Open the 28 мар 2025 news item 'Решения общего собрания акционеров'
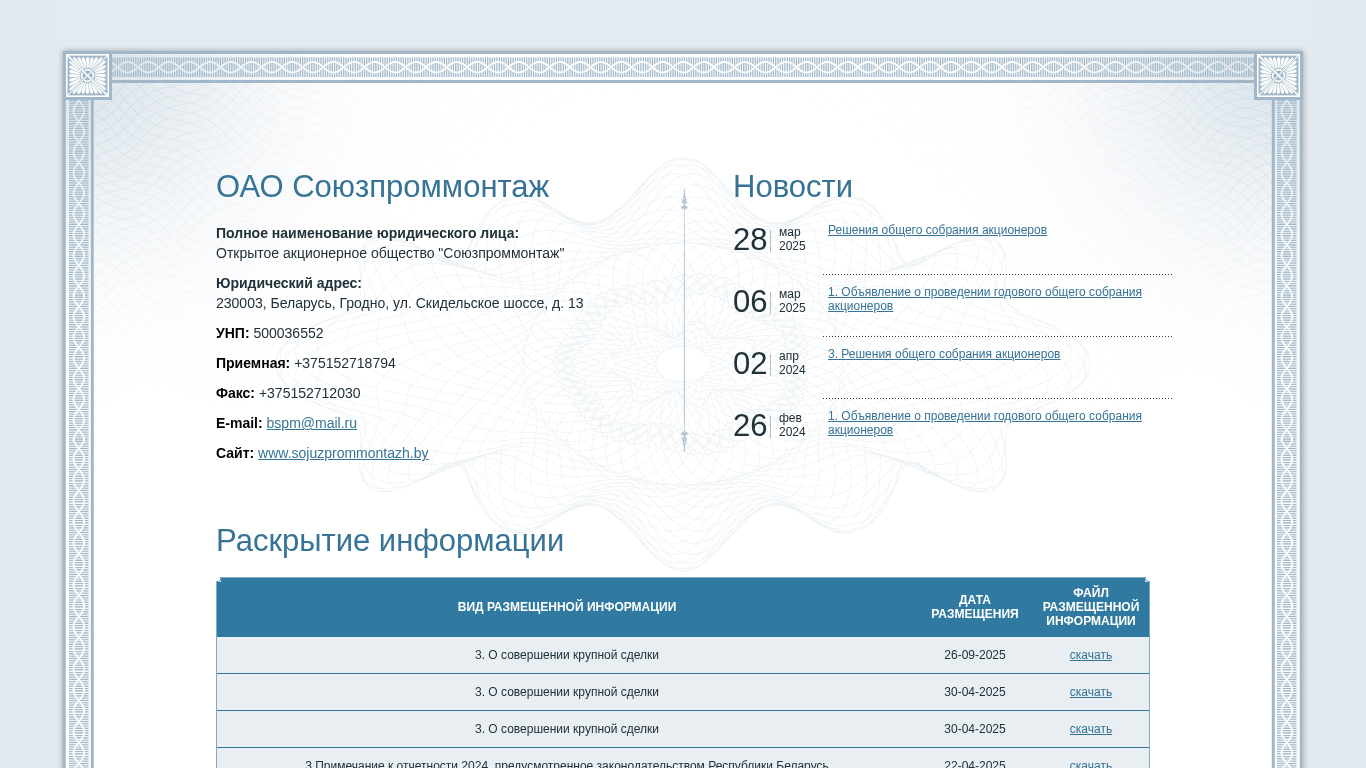 pos(937,230)
